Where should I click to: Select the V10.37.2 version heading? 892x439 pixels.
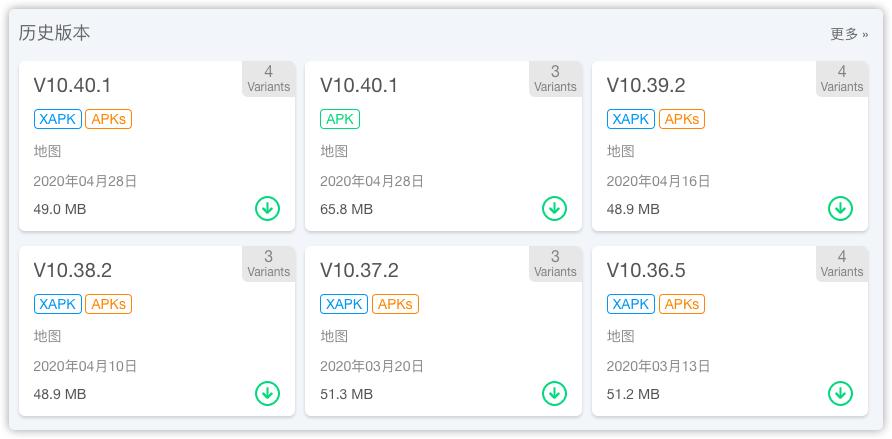coord(359,271)
